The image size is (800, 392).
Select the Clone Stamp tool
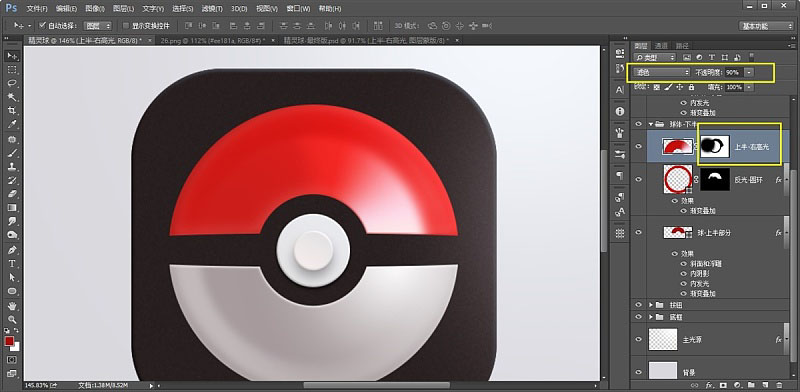coord(12,166)
